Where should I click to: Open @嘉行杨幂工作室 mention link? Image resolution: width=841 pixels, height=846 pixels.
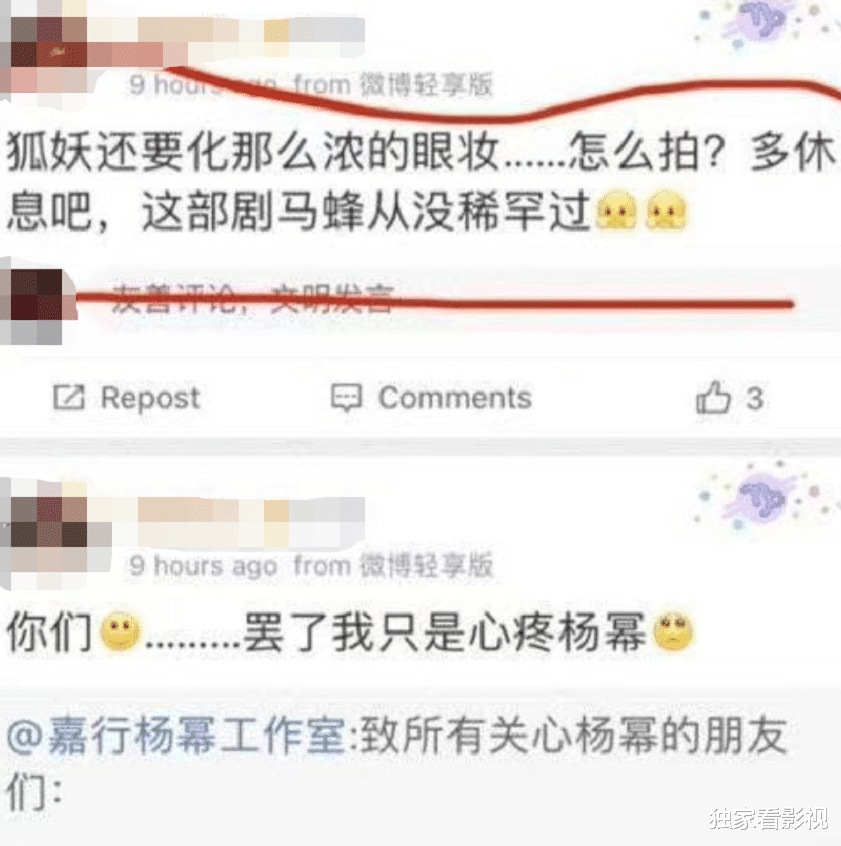pos(176,734)
